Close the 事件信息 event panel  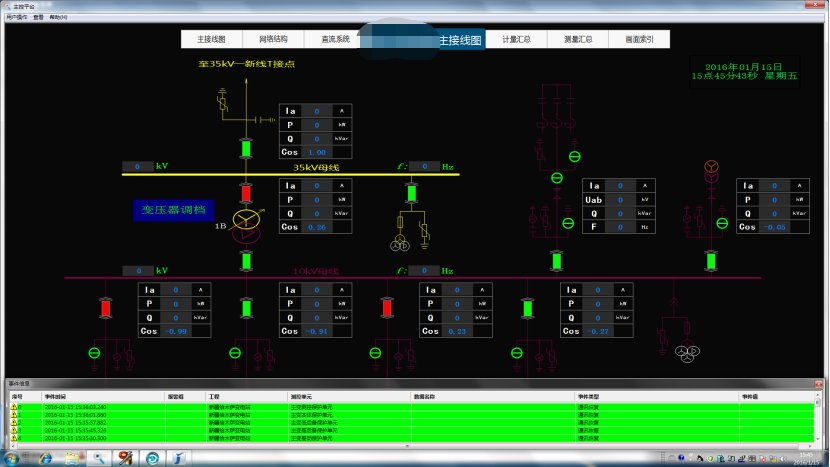[x=819, y=383]
